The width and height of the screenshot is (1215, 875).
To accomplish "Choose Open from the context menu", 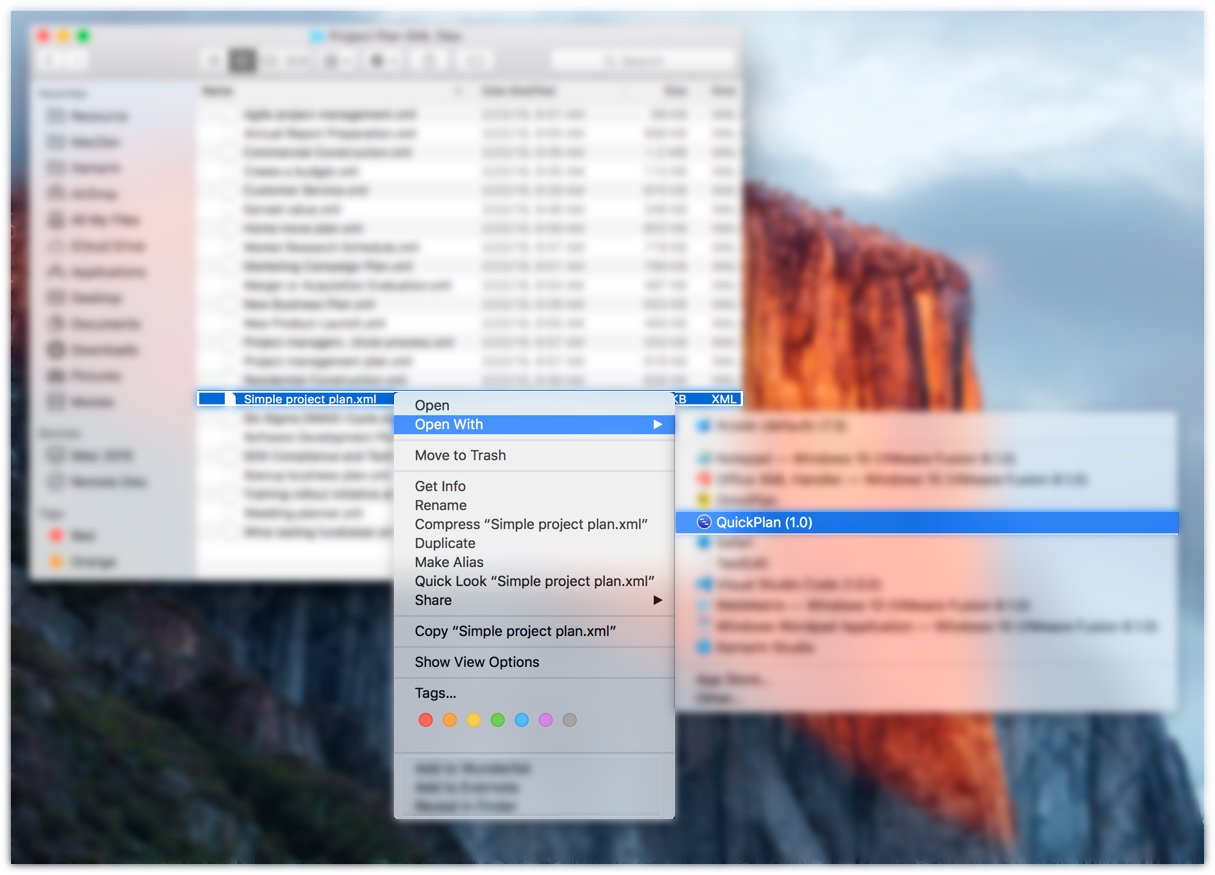I will (x=432, y=405).
